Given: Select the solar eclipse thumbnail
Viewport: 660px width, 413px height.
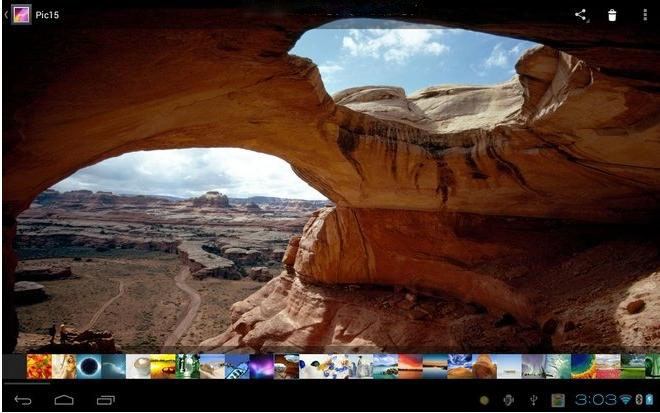Looking at the screenshot, I should point(89,366).
